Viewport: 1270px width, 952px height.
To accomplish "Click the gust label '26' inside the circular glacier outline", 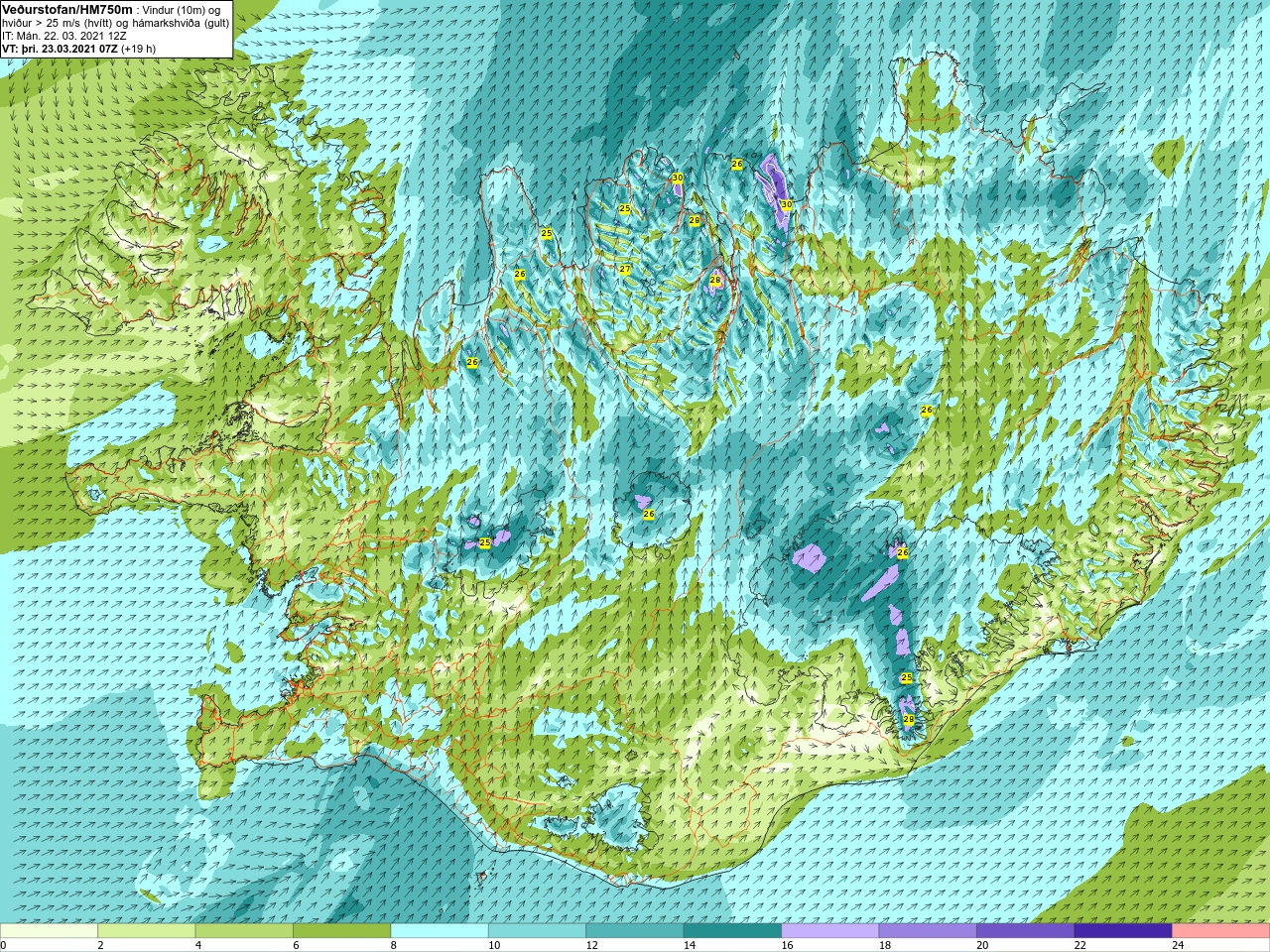I will pyautogui.click(x=649, y=514).
